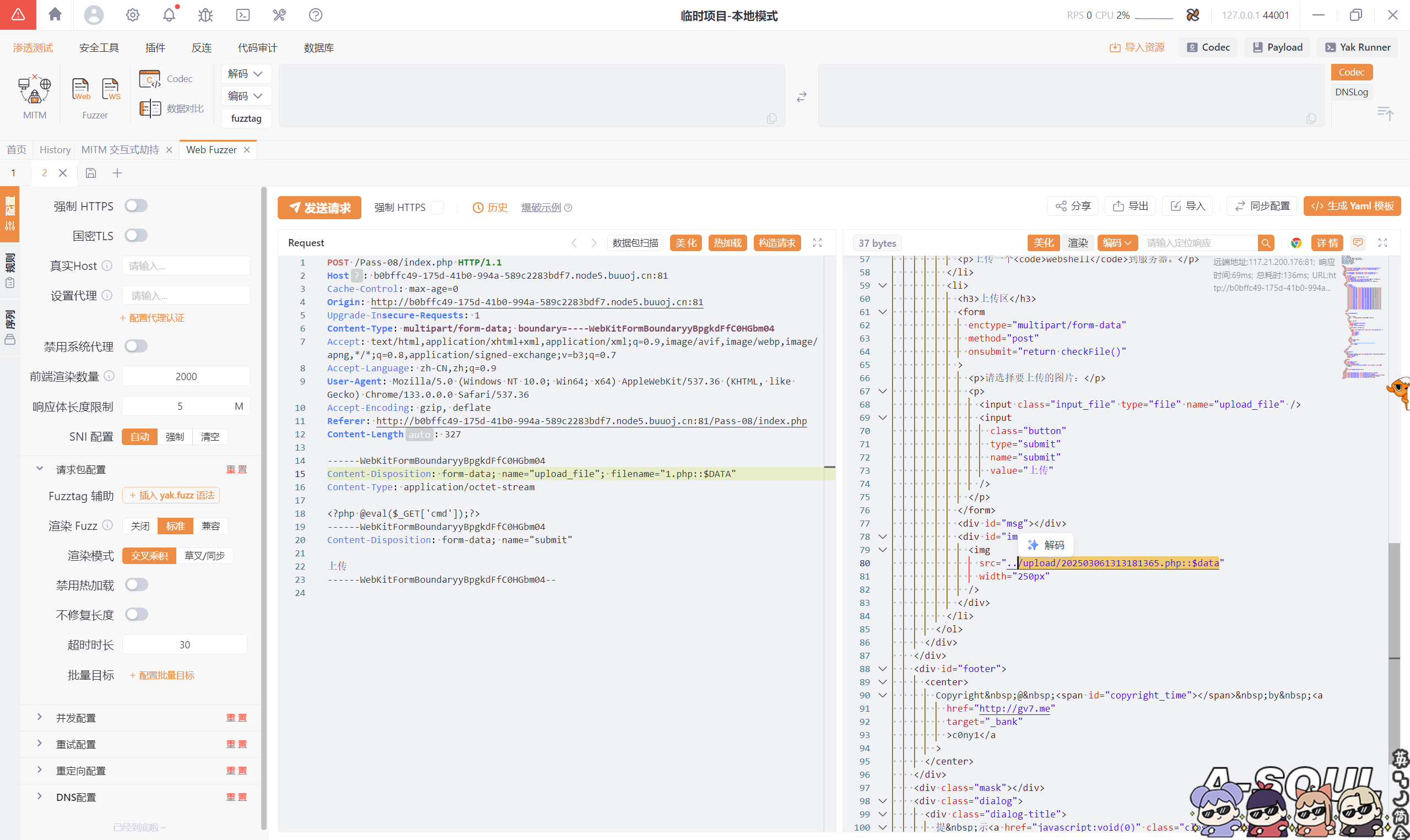
Task: Click the home icon in top bar
Action: coord(55,15)
